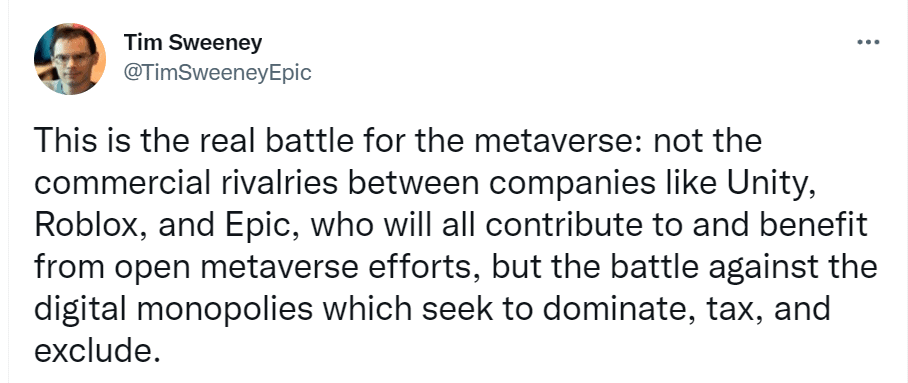Open the @TimSweeneyEpic handle link
Screen dimensions: 908x383
(x=217, y=73)
